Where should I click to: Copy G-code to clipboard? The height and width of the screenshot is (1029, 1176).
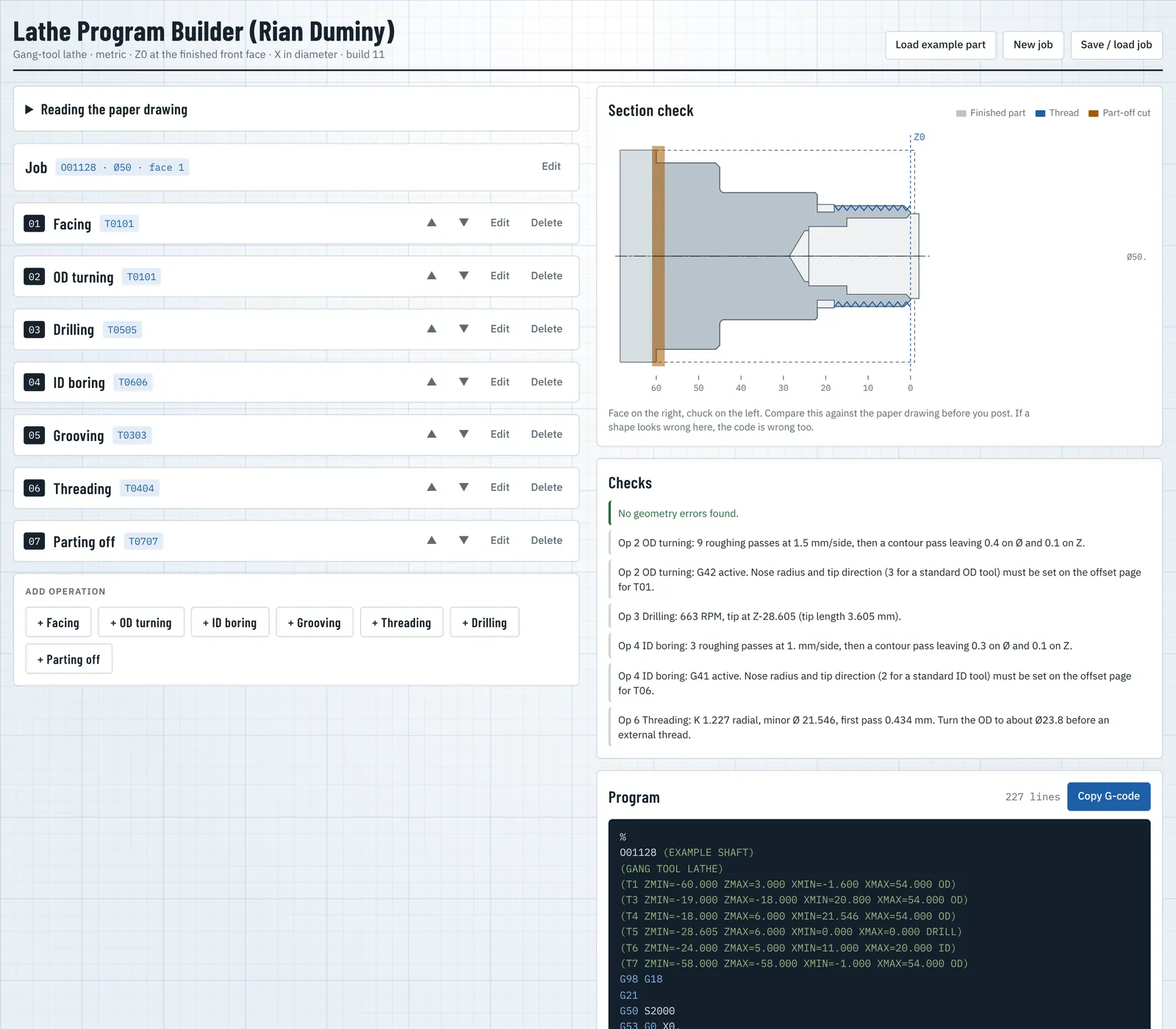[1108, 797]
